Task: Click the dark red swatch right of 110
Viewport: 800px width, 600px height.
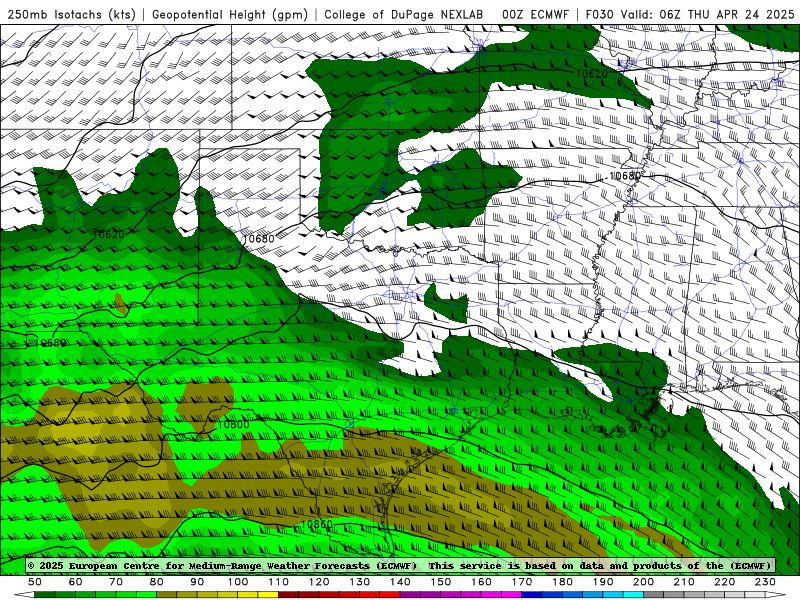Action: 288,595
